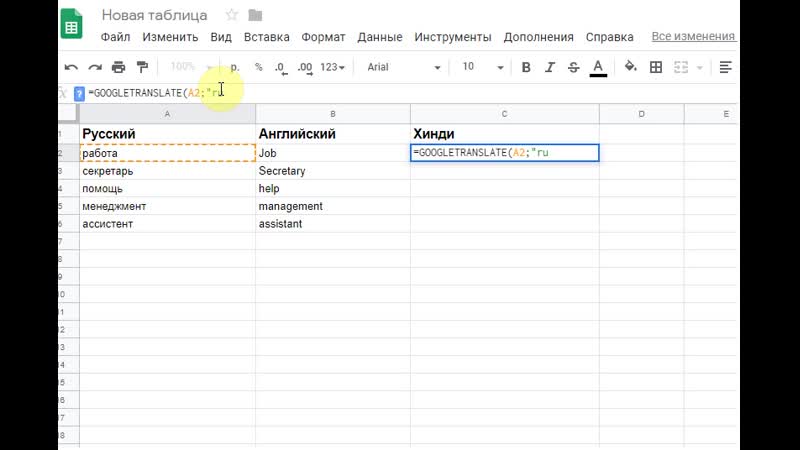The image size is (800, 450).
Task: Select the cell помощь
Action: coord(167,189)
